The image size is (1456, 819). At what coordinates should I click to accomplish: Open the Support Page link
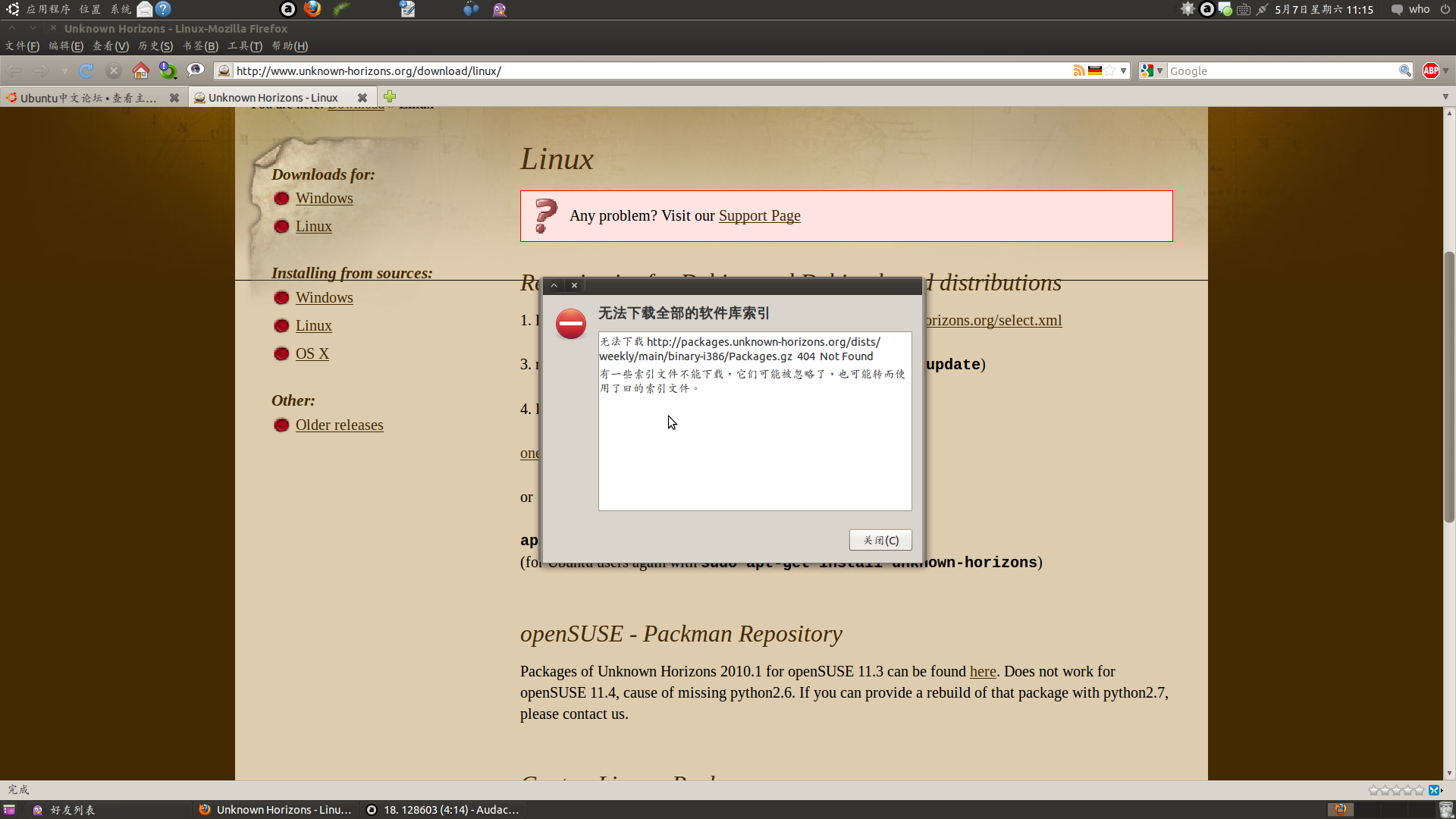759,215
